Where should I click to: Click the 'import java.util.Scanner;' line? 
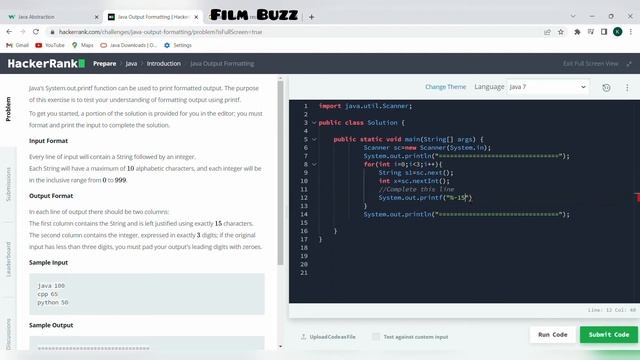(365, 106)
